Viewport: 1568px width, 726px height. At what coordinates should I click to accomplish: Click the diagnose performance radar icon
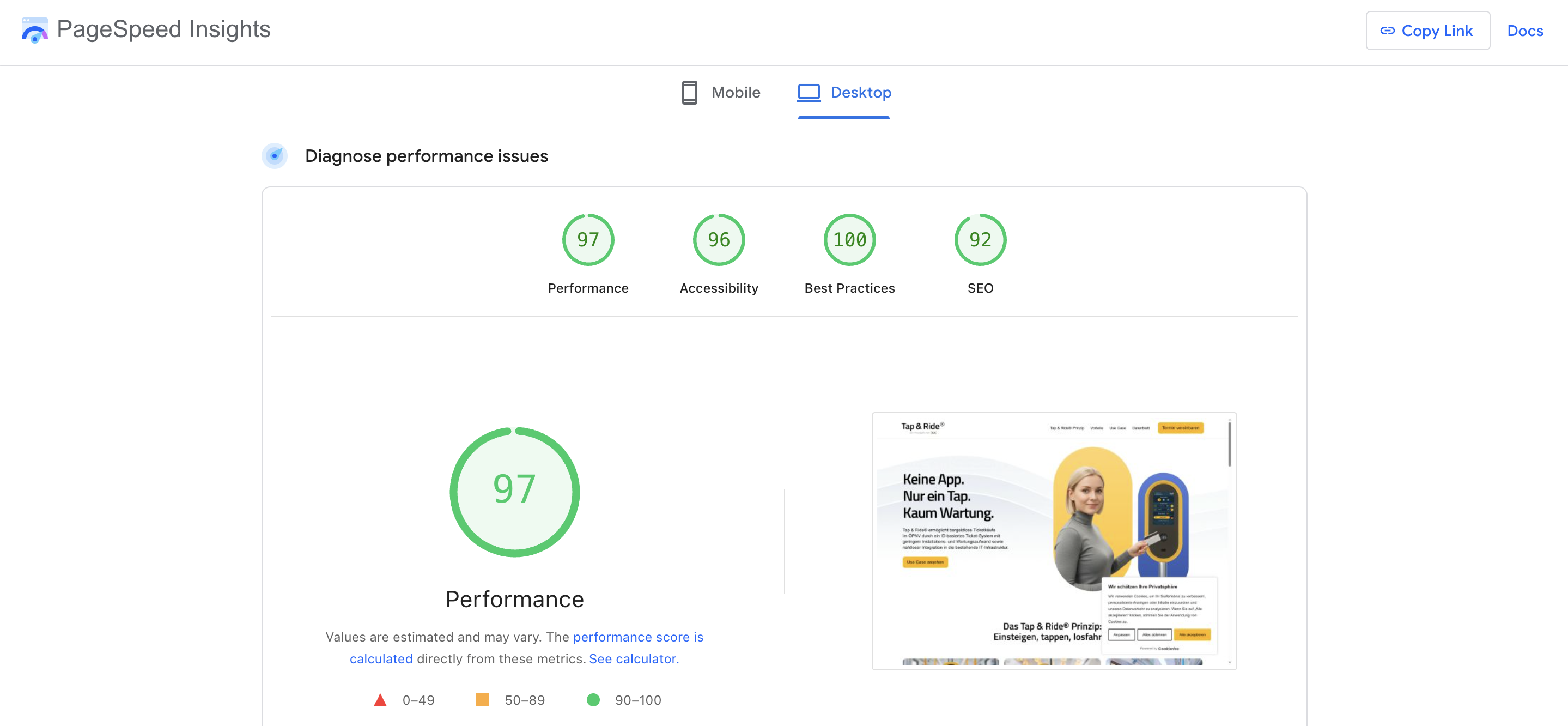tap(275, 156)
